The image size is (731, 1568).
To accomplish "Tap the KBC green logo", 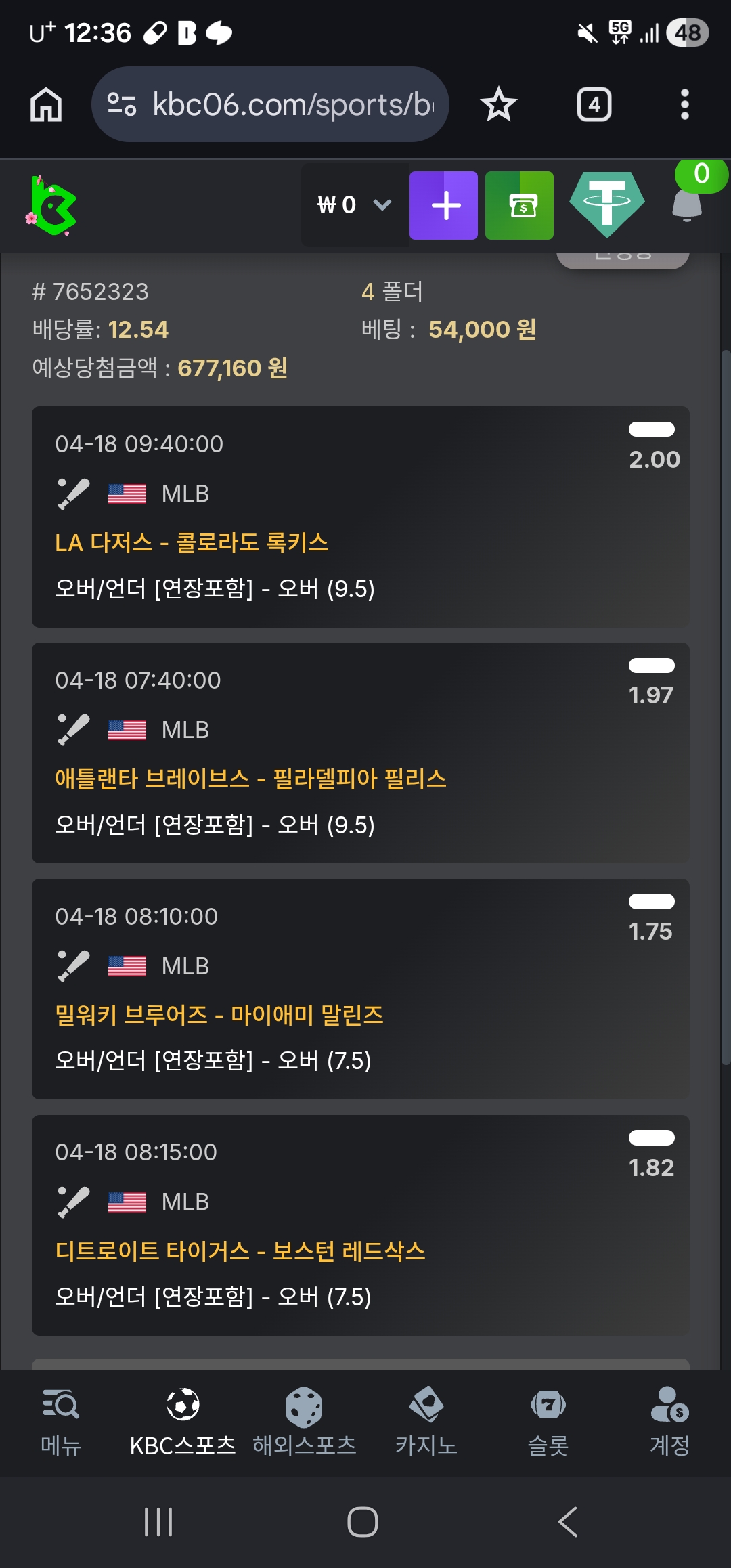I will click(x=51, y=205).
